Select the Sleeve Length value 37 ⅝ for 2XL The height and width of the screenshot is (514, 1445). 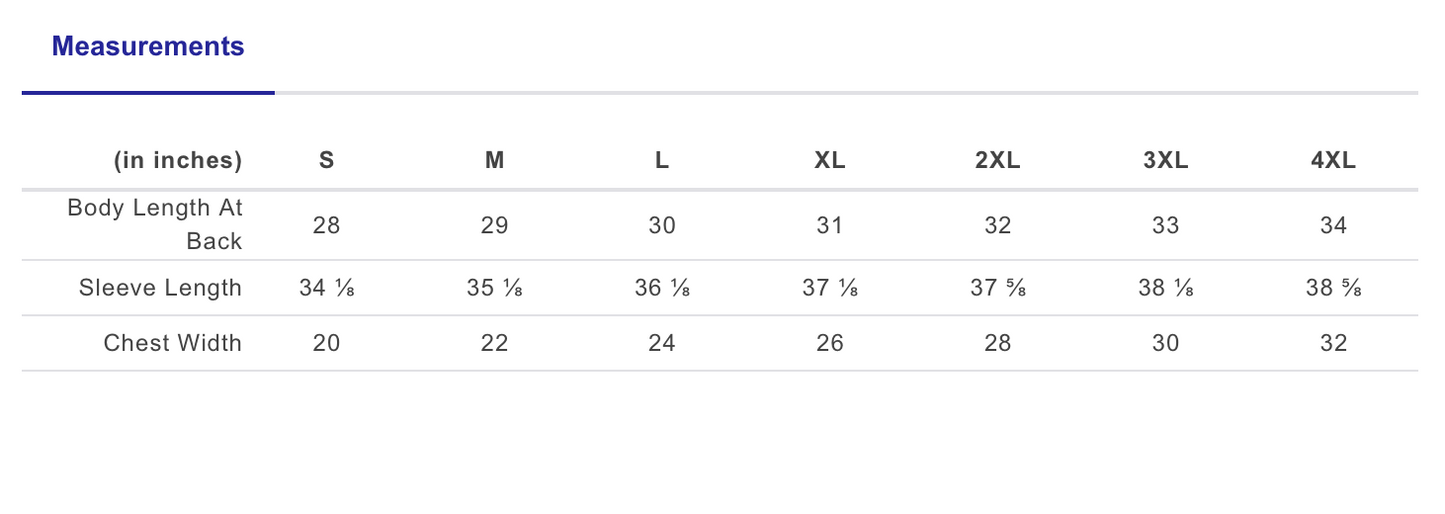click(x=998, y=288)
